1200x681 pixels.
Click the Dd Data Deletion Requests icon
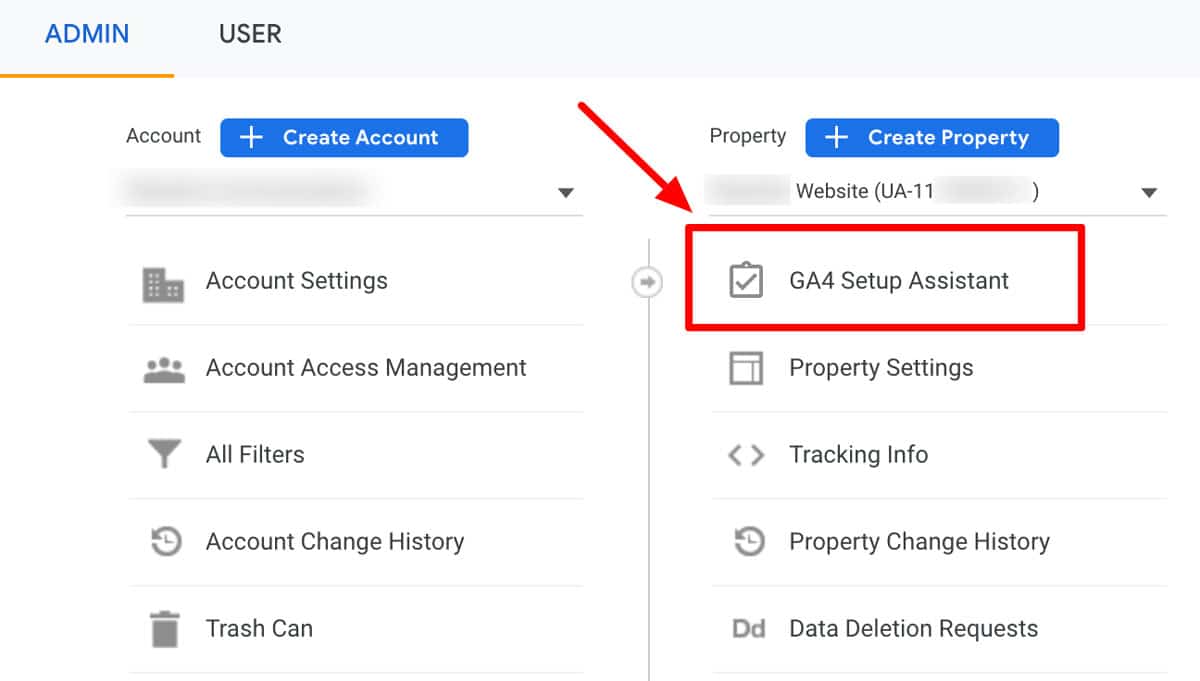[748, 629]
